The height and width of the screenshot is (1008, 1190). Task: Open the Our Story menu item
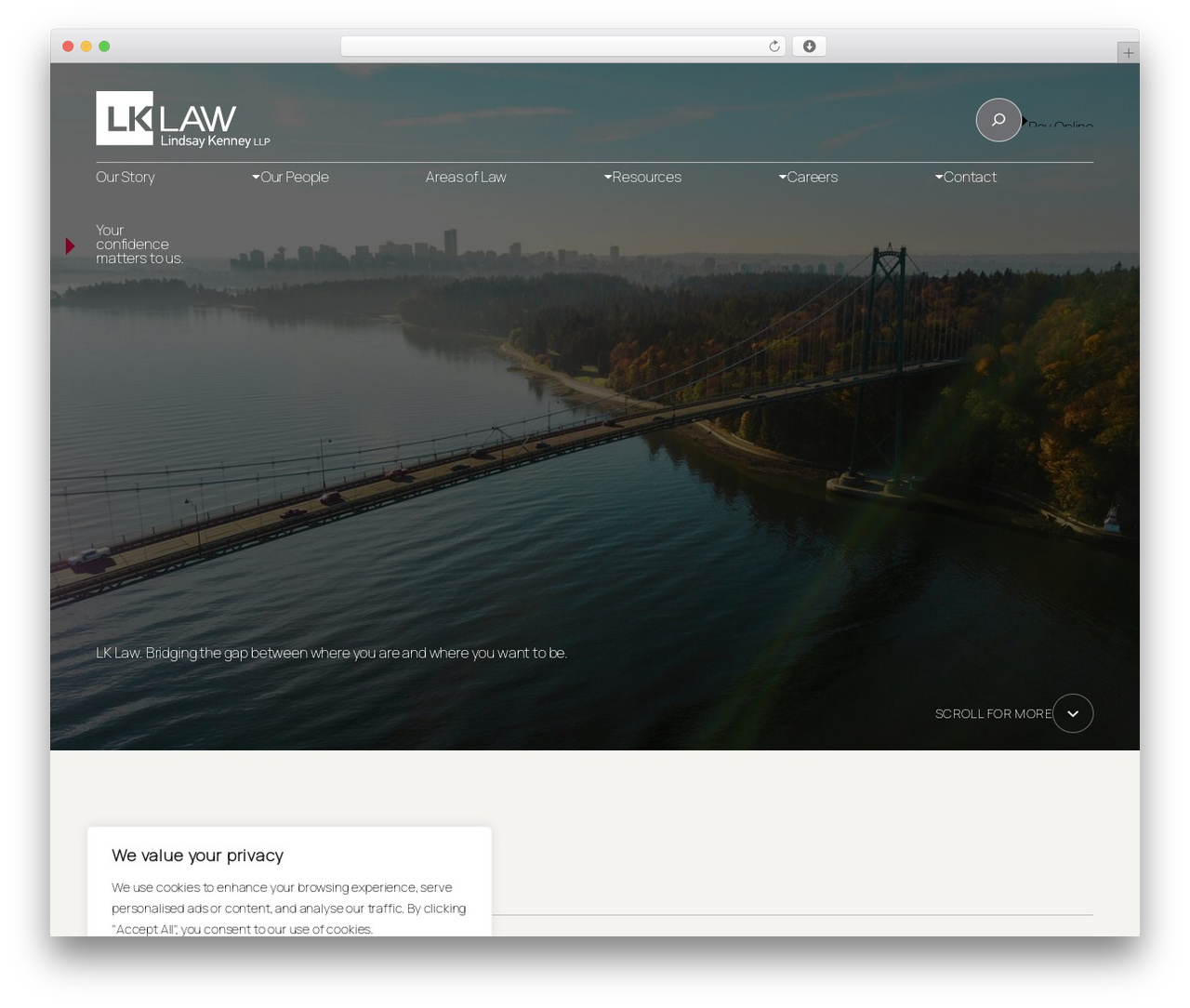(x=126, y=177)
